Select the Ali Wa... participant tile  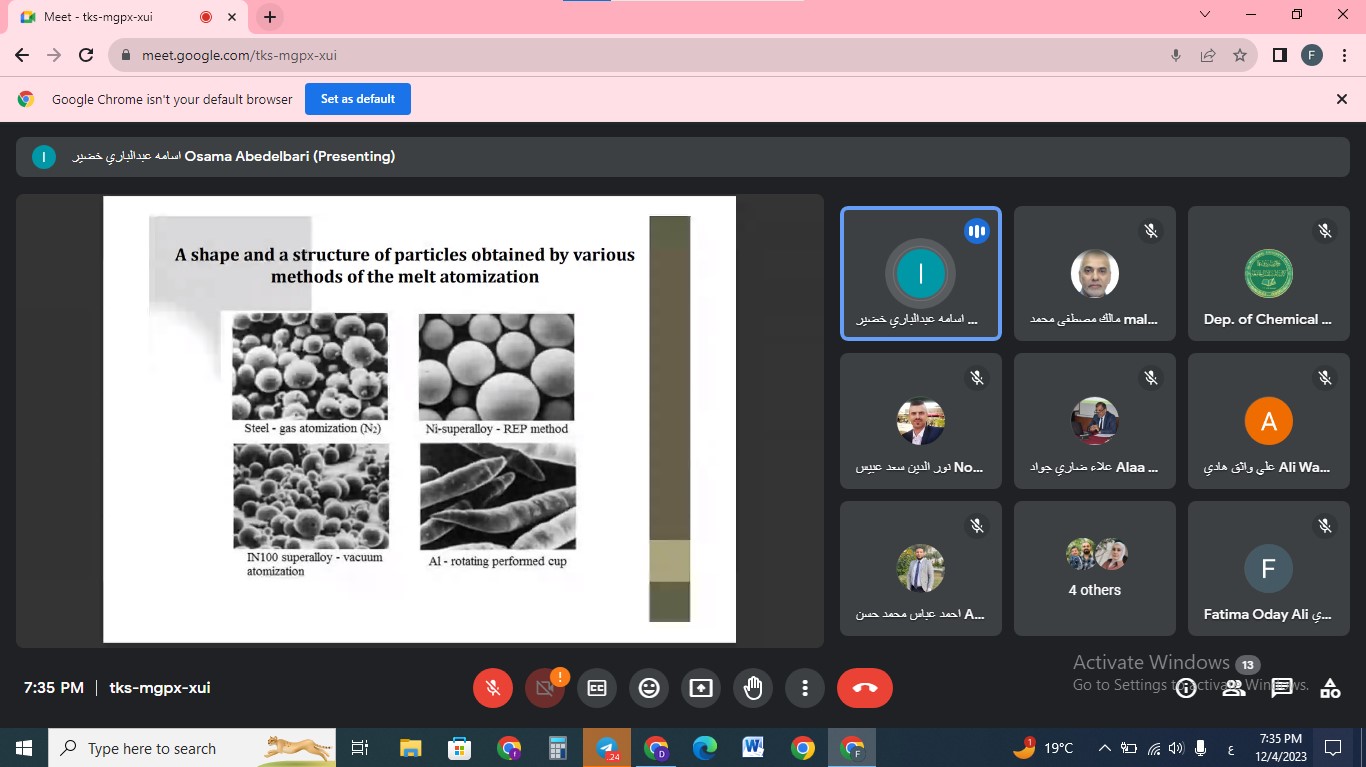[1269, 421]
